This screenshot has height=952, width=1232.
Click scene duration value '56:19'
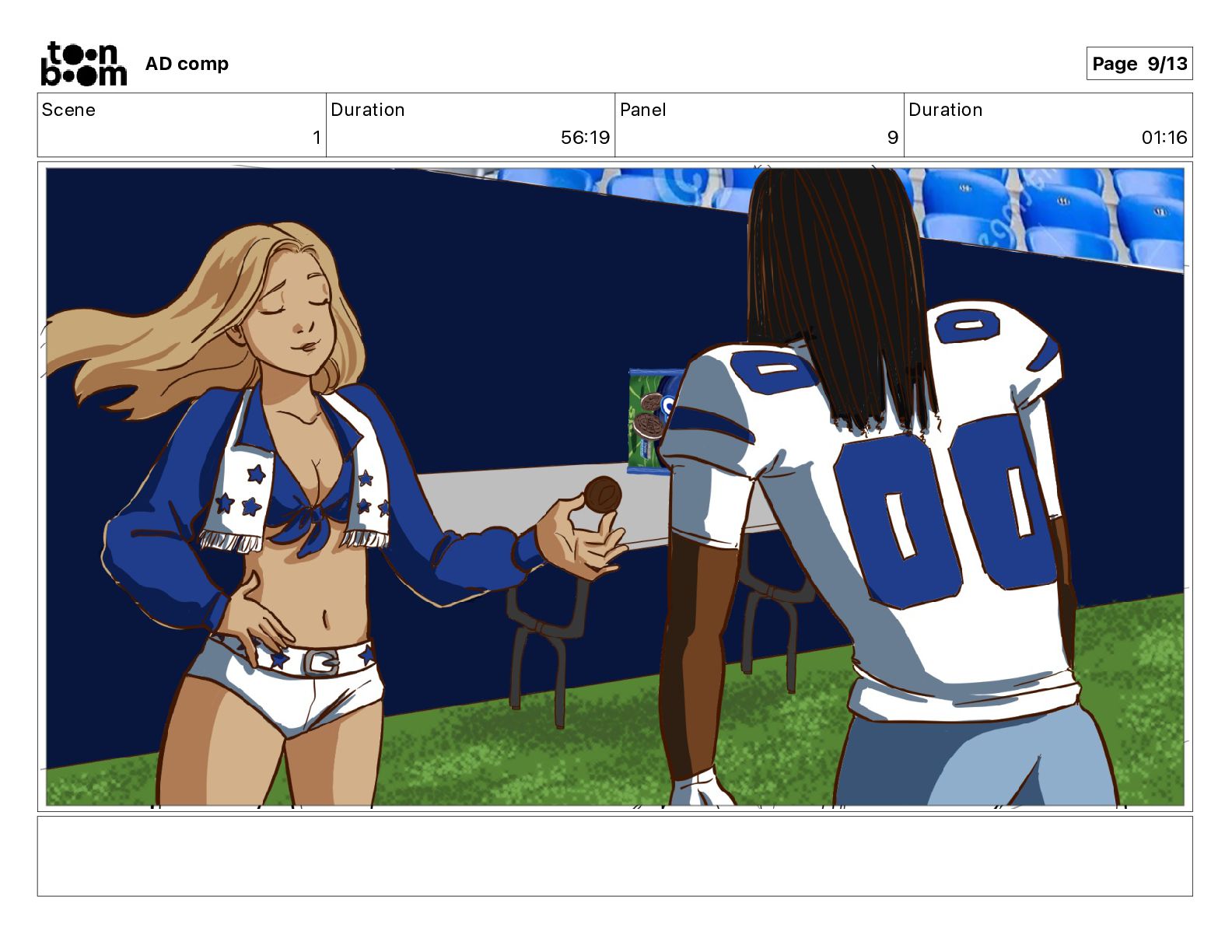(x=585, y=138)
